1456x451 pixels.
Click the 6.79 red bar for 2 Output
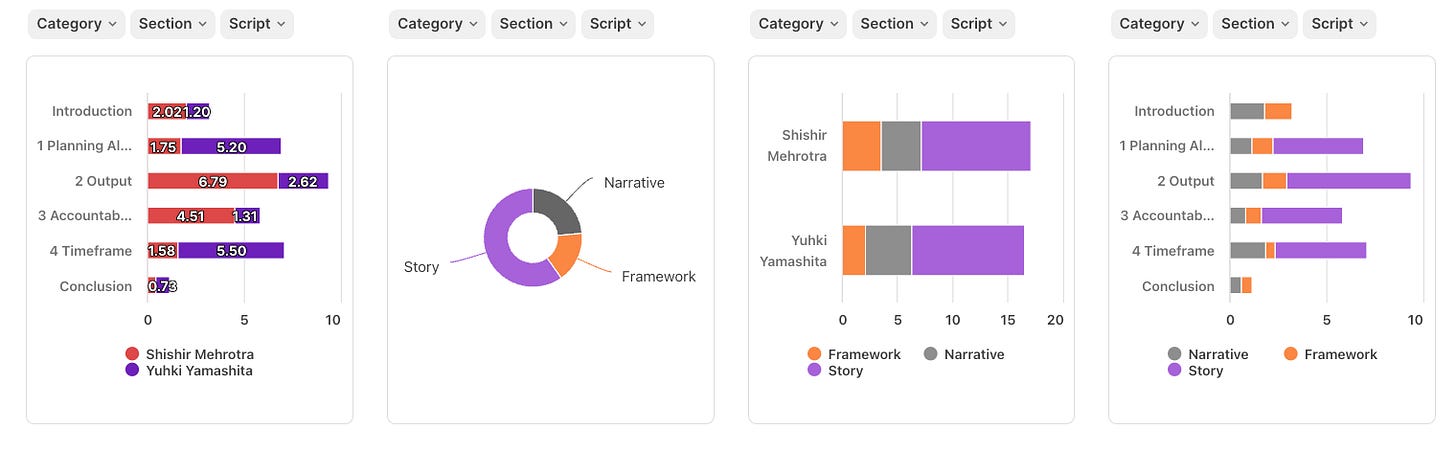pyautogui.click(x=212, y=181)
